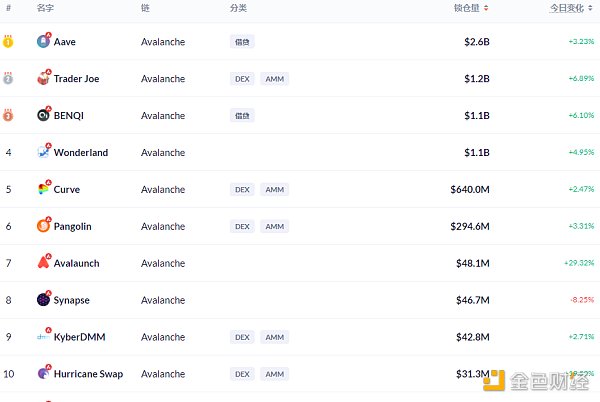
Task: Sort by the 锁仓量 column arrow
Action: pyautogui.click(x=486, y=8)
